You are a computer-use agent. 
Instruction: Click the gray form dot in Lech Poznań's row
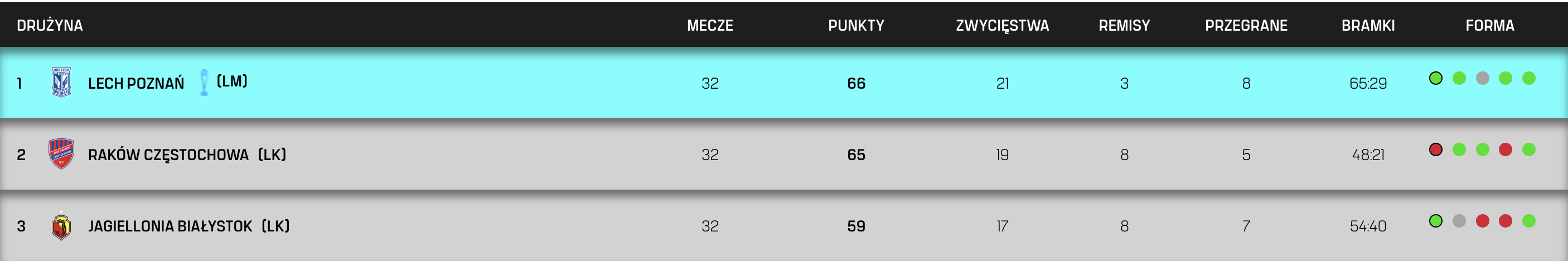1482,78
